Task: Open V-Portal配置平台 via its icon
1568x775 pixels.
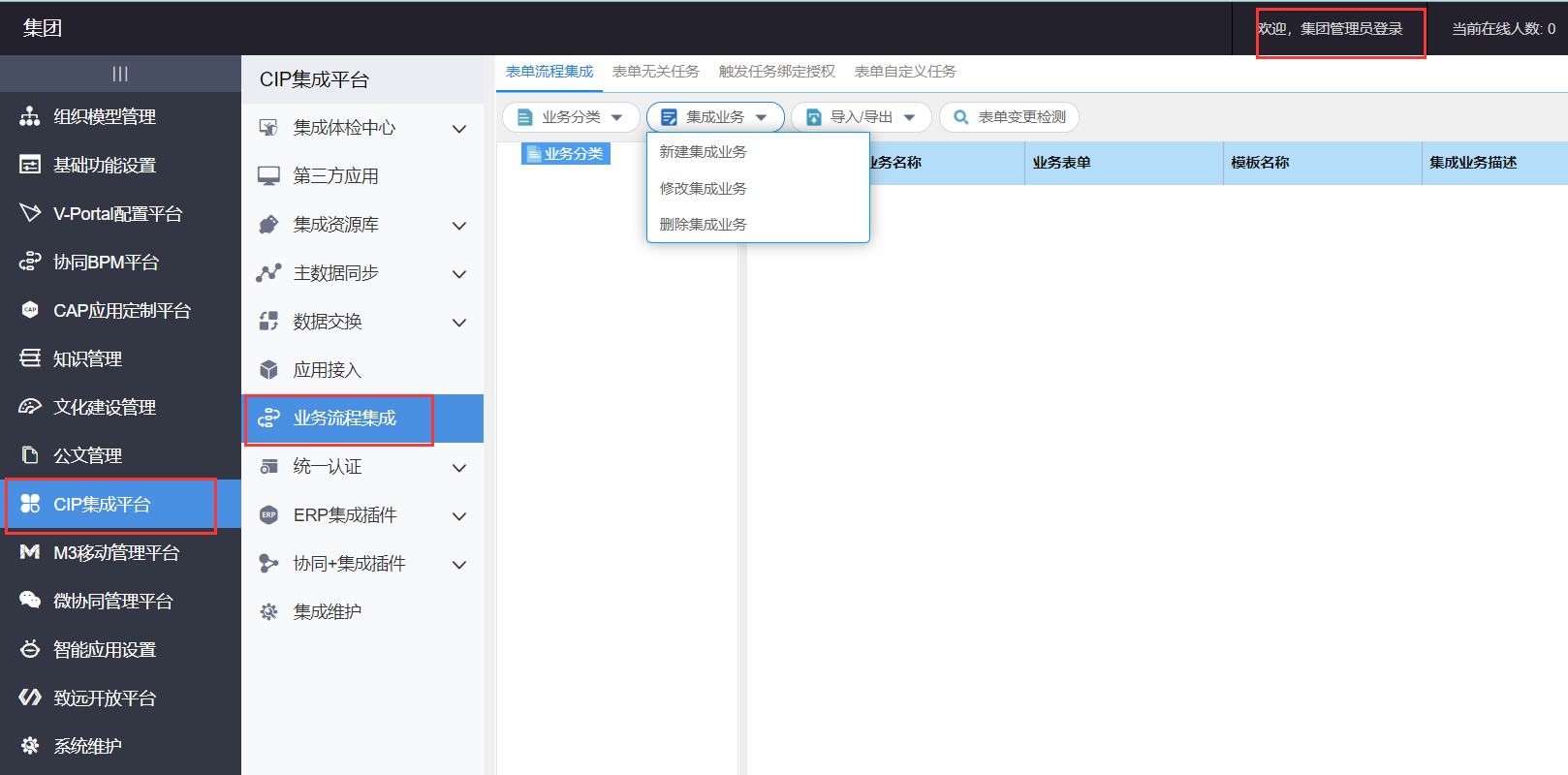Action: 30,213
